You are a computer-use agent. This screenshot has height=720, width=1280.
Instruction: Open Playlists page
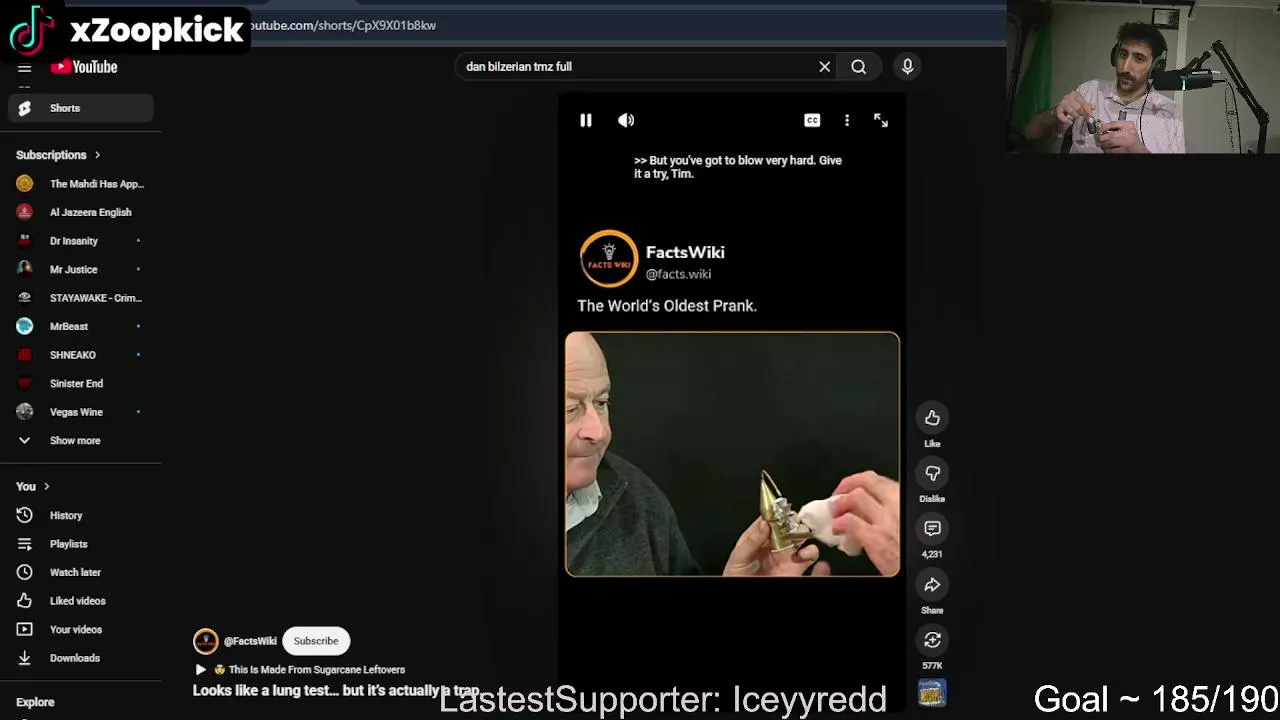coord(80,544)
